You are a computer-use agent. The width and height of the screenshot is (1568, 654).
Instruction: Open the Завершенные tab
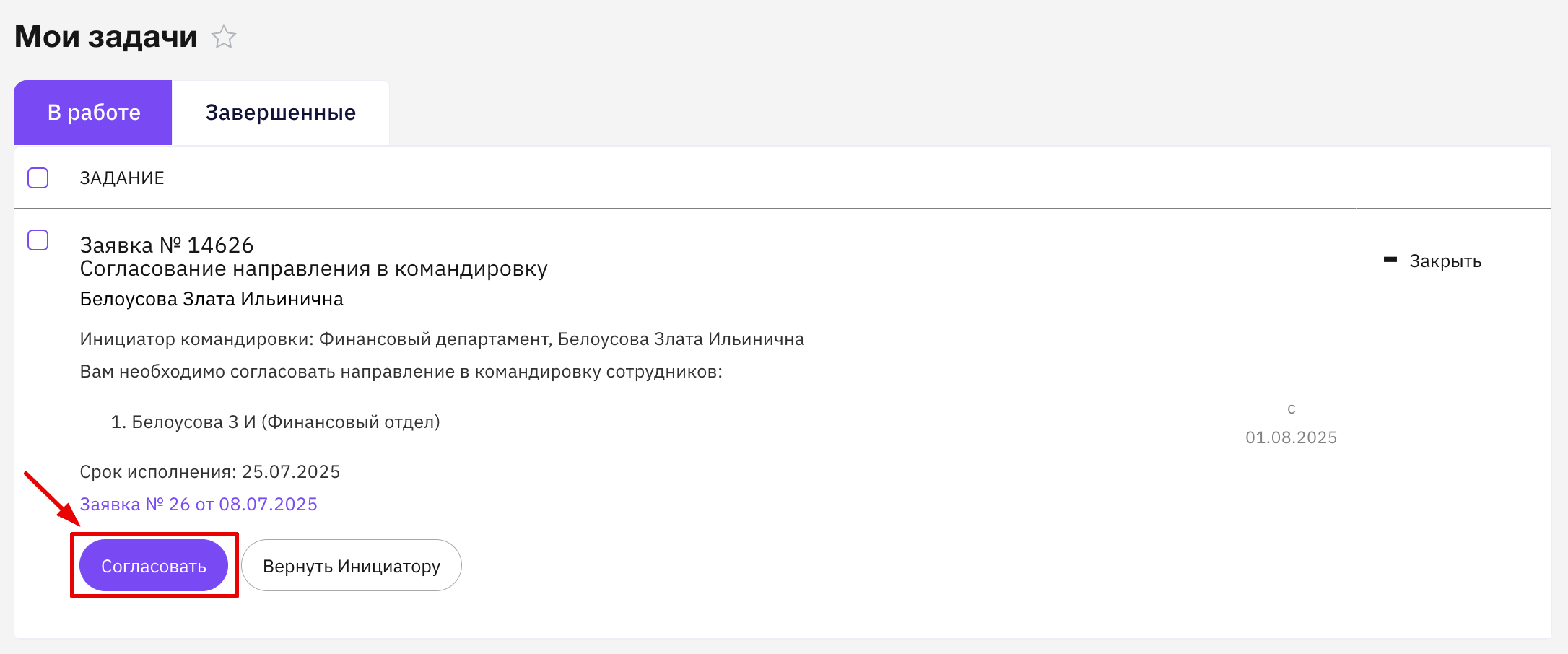[x=281, y=113]
